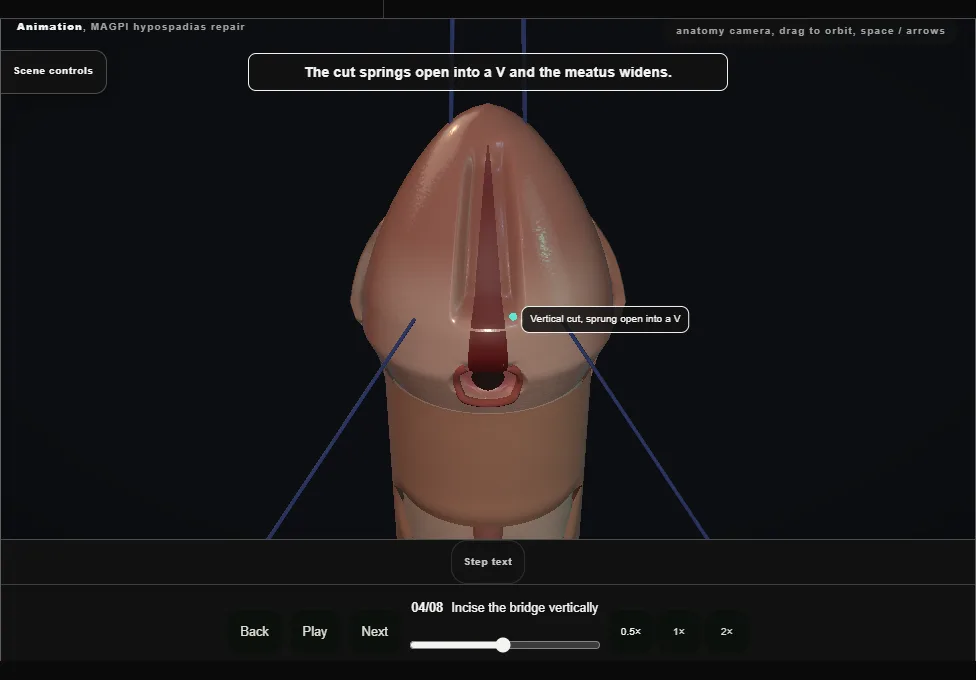Set playback speed to 0.5×
The height and width of the screenshot is (680, 976).
(x=631, y=631)
